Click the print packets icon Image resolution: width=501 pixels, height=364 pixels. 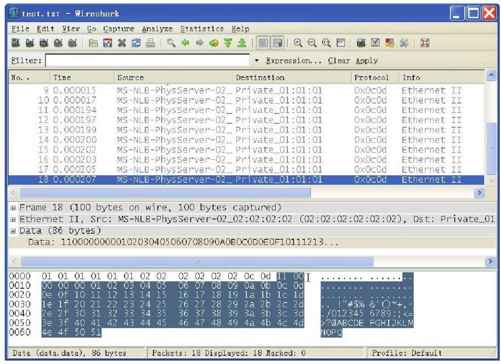pyautogui.click(x=150, y=43)
